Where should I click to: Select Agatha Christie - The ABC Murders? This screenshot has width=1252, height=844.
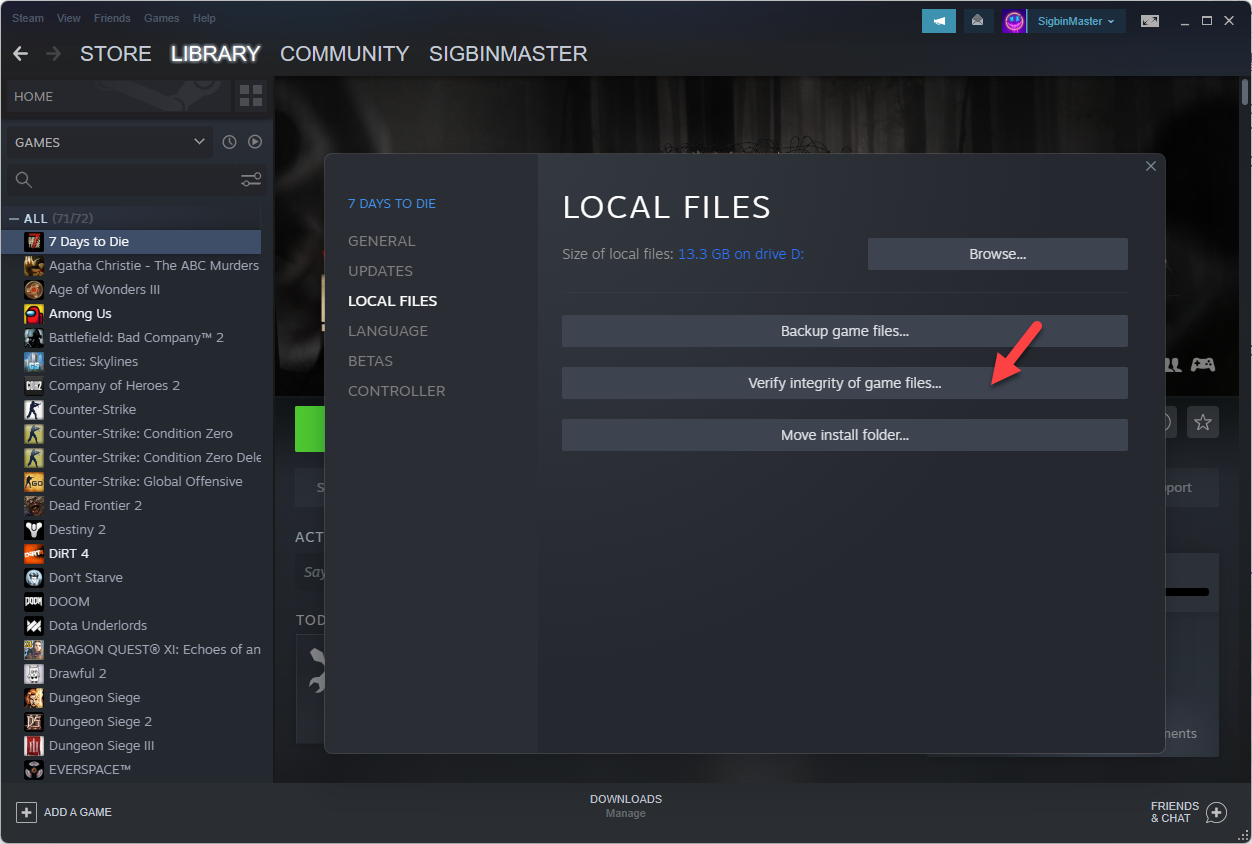[x=154, y=266]
